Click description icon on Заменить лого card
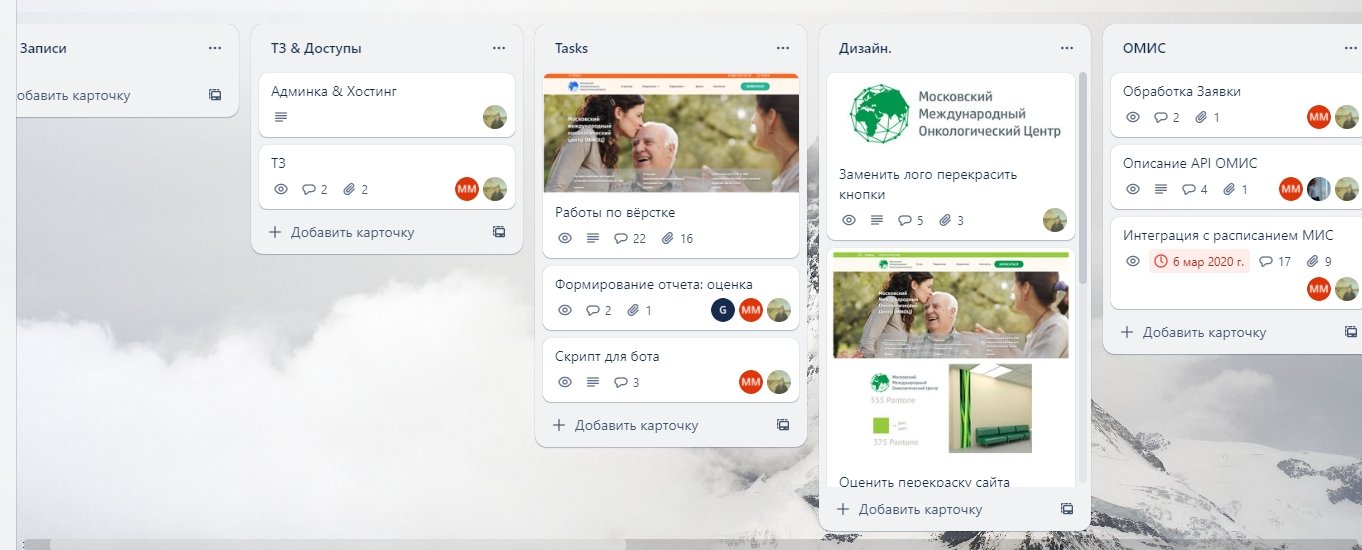1362x550 pixels. 876,220
